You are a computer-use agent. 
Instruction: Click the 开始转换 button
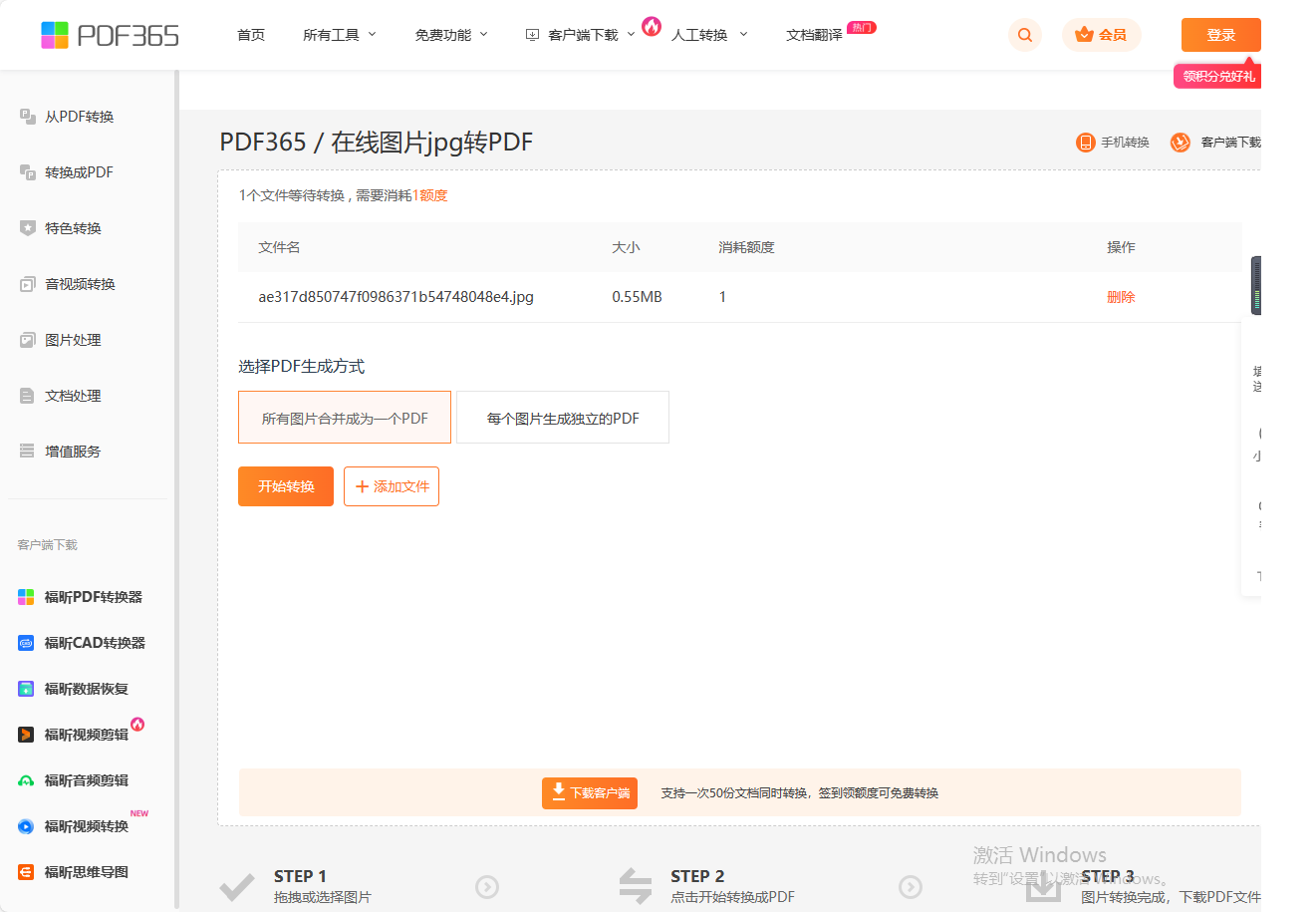pos(286,486)
